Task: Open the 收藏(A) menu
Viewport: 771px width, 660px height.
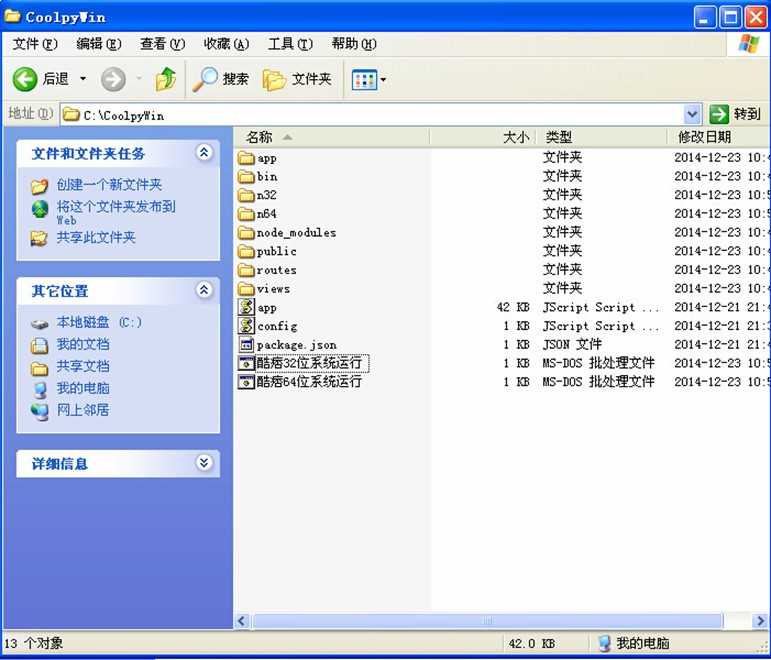Action: tap(227, 44)
